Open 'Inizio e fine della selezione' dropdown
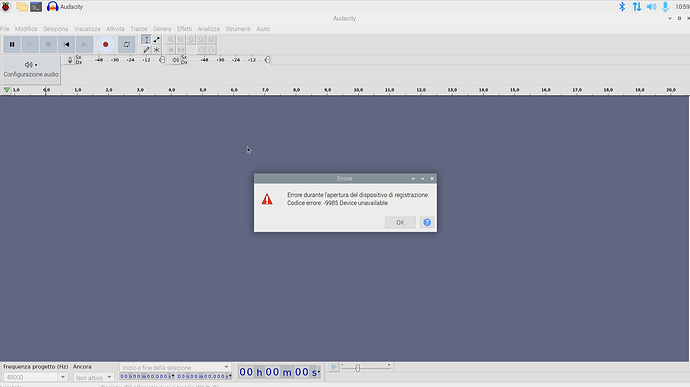The width and height of the screenshot is (690, 387). pyautogui.click(x=176, y=367)
